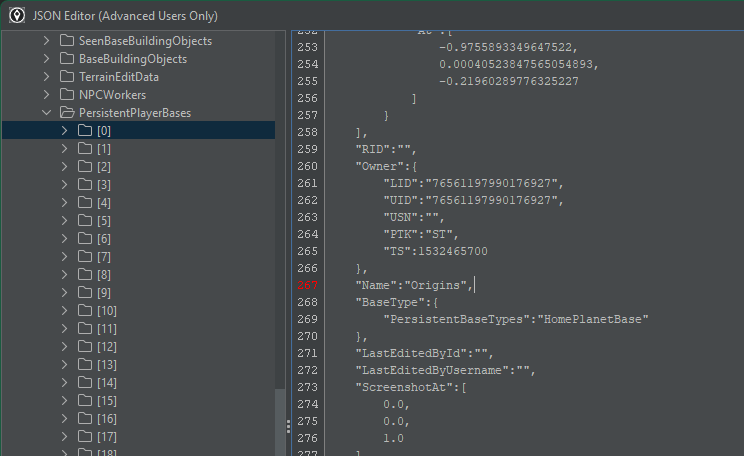The height and width of the screenshot is (456, 744).
Task: Click the BaseBuildingObjects folder icon
Action: tap(67, 59)
